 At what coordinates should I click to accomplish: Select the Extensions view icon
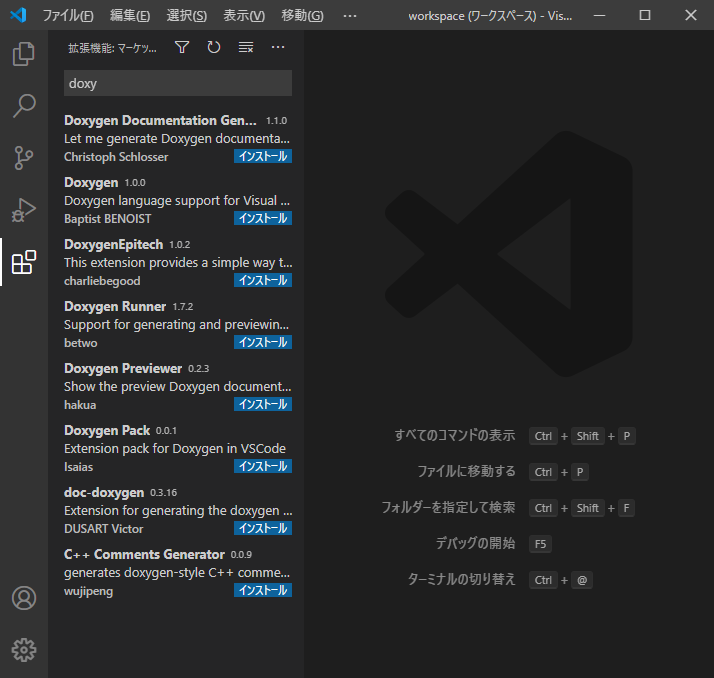point(24,262)
